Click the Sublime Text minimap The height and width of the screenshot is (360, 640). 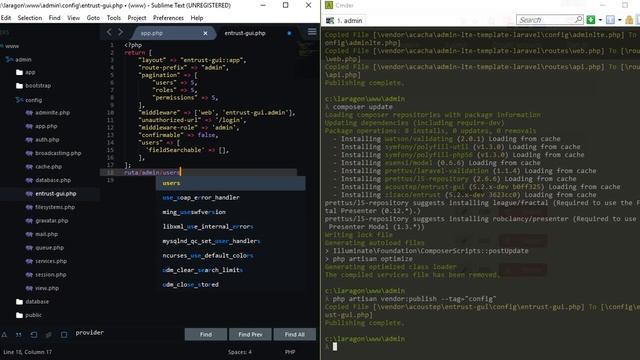(307, 49)
